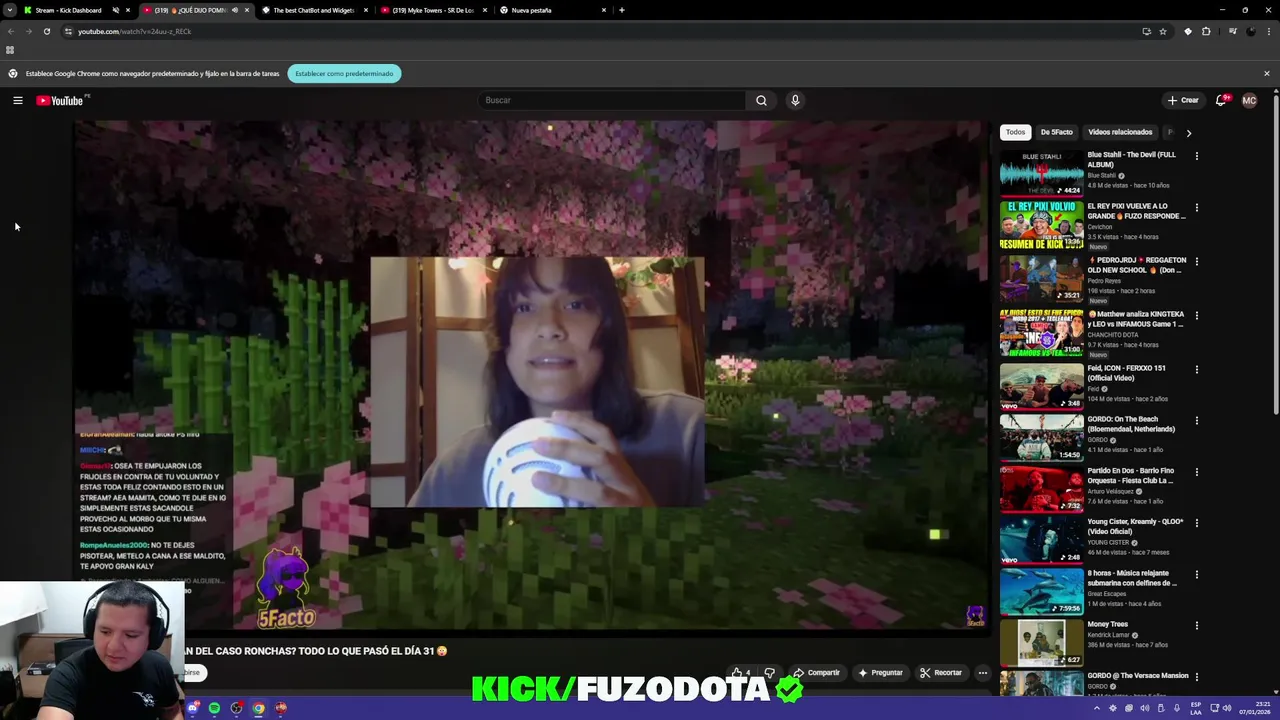Open a new browser tab with plus
This screenshot has width=1280, height=720.
pyautogui.click(x=621, y=10)
